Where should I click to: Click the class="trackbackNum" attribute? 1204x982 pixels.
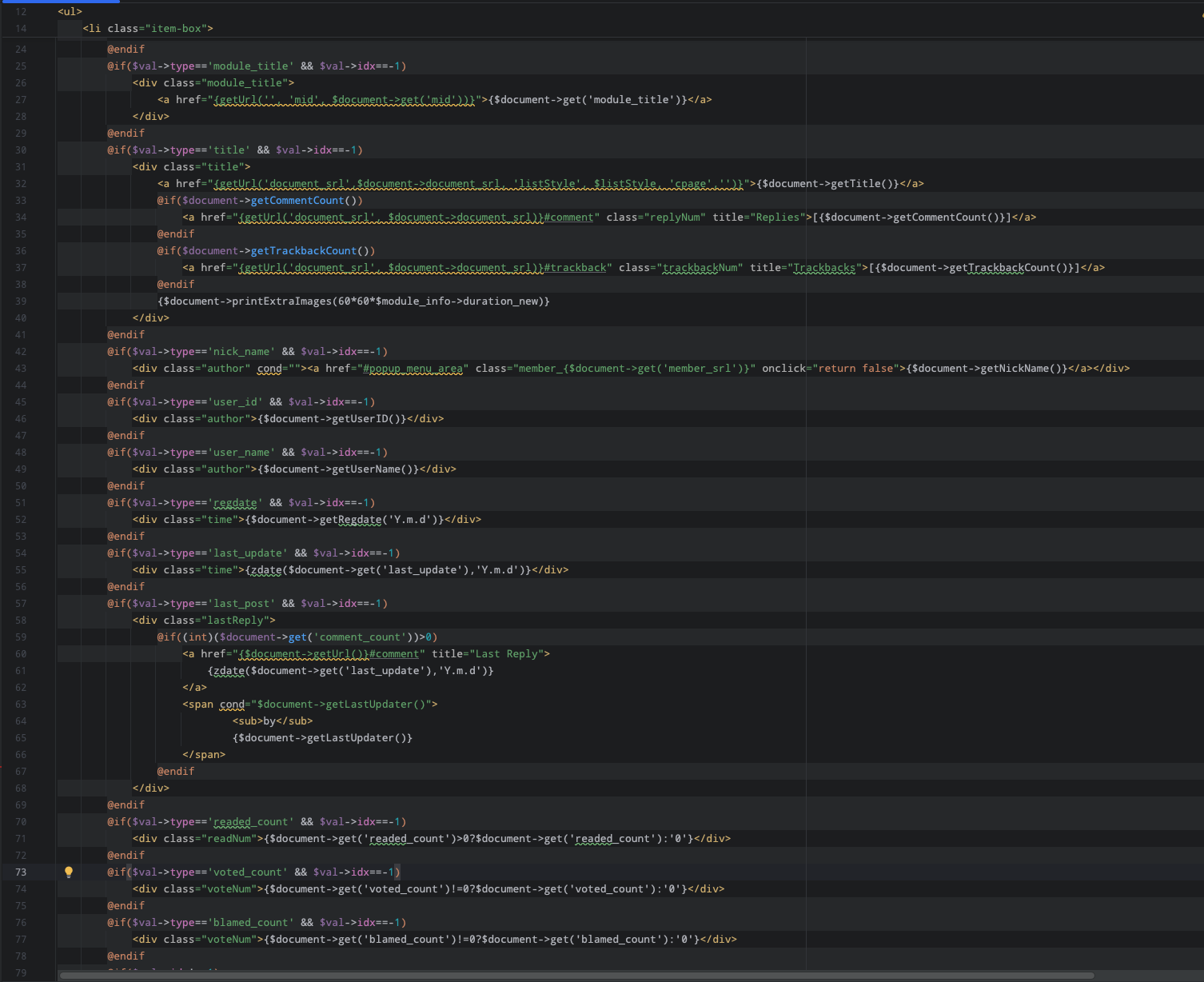click(x=680, y=268)
